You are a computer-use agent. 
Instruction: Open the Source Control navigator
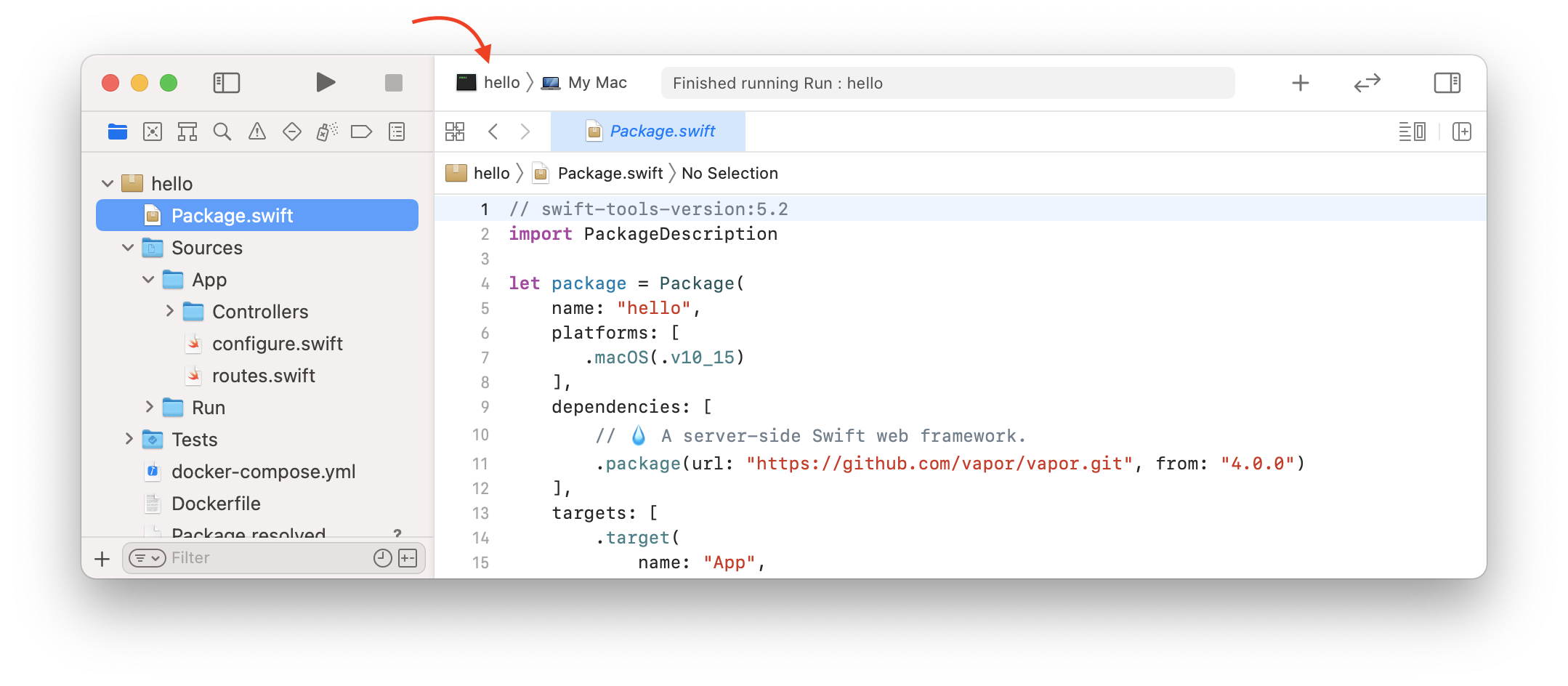click(153, 132)
